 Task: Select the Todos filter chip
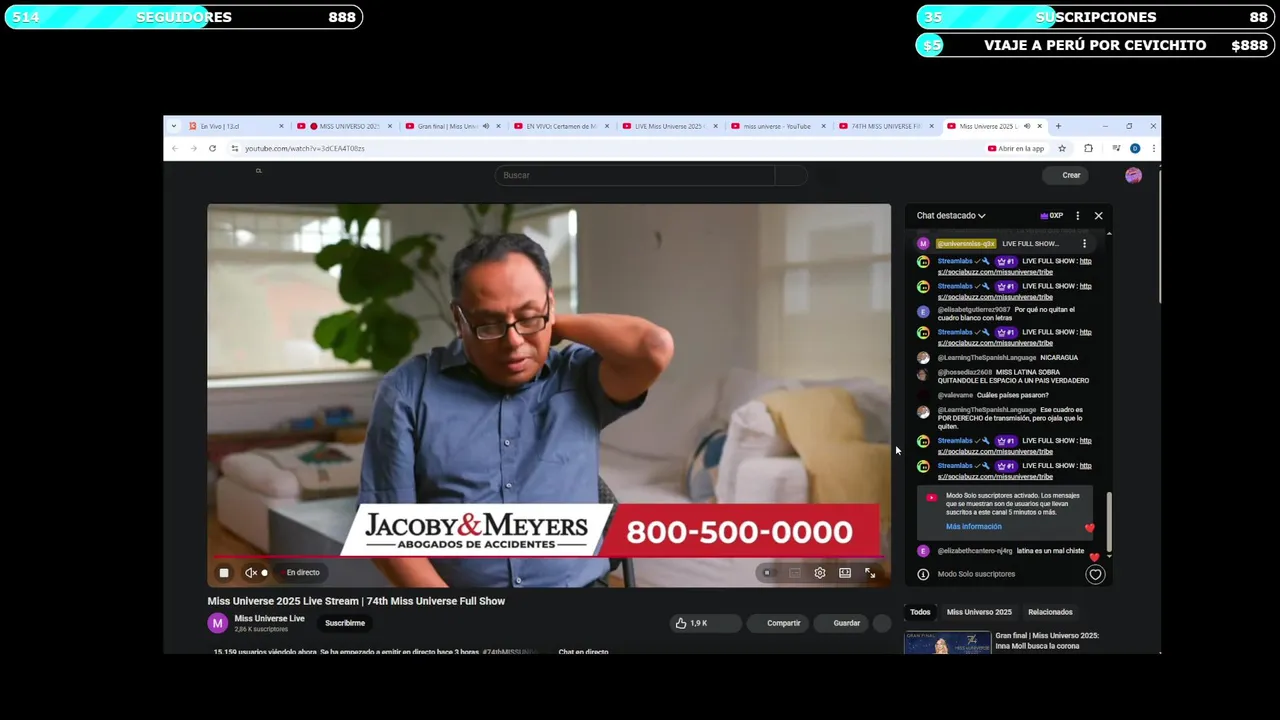click(920, 612)
